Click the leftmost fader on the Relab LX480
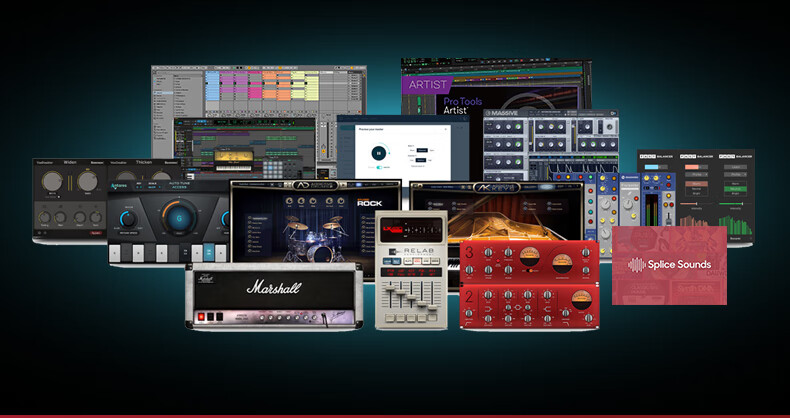 click(x=388, y=289)
